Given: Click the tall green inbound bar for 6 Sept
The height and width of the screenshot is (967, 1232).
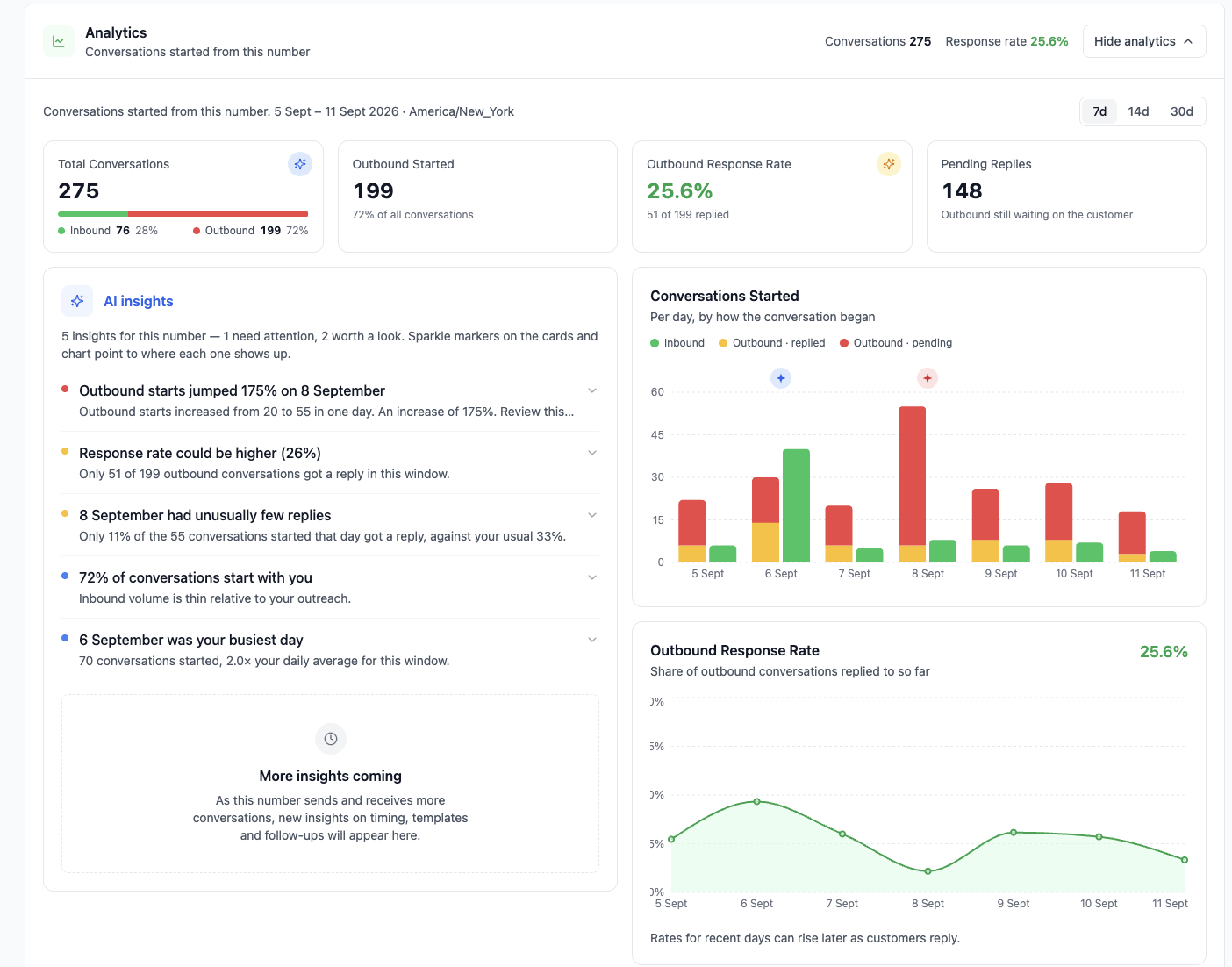Looking at the screenshot, I should click(796, 505).
